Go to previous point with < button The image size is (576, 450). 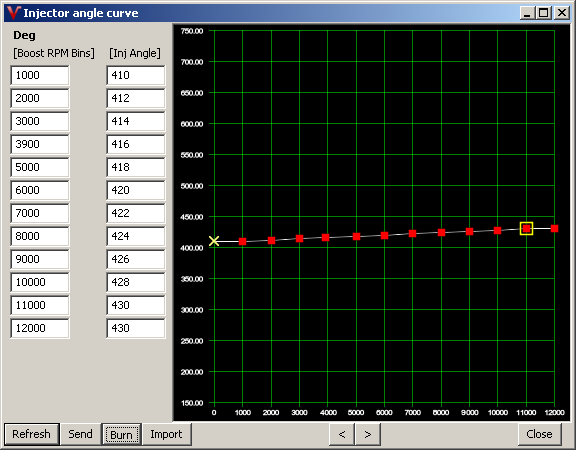[x=342, y=434]
